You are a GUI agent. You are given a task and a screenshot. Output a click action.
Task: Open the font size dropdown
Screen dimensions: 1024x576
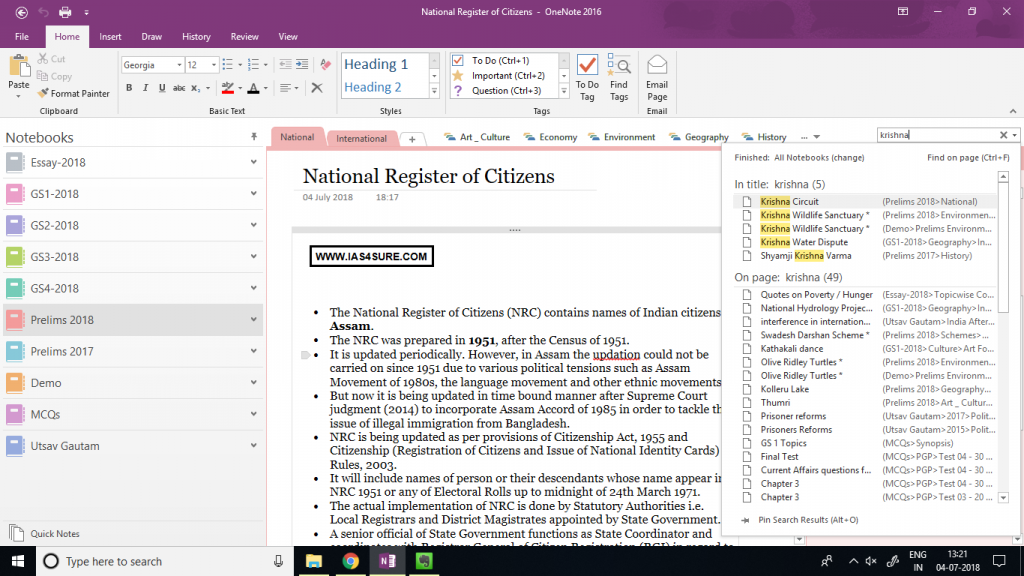tap(208, 64)
